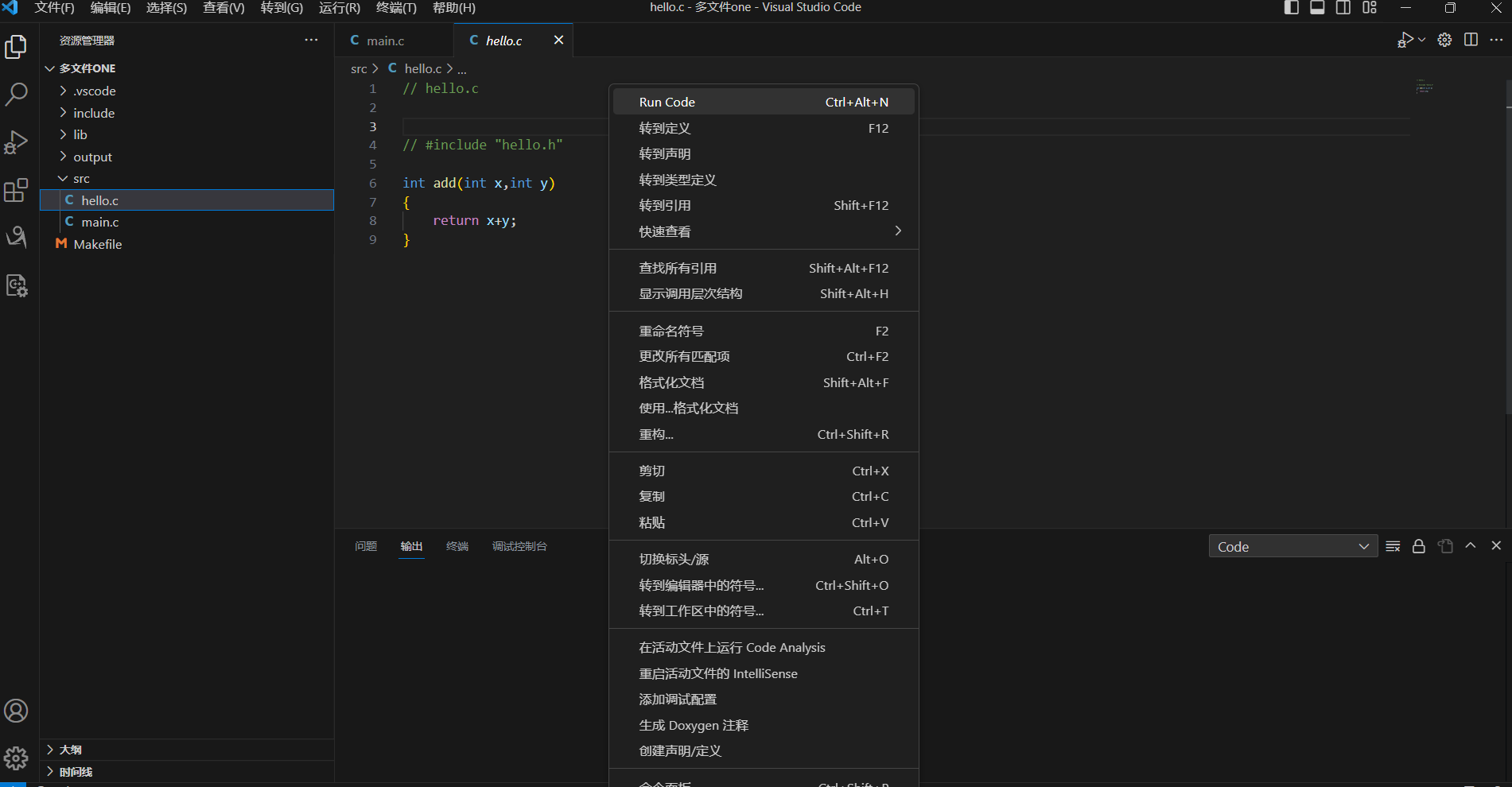Screen dimensions: 1512x787
Task: Choose 格式化文档 in context menu
Action: click(x=764, y=382)
